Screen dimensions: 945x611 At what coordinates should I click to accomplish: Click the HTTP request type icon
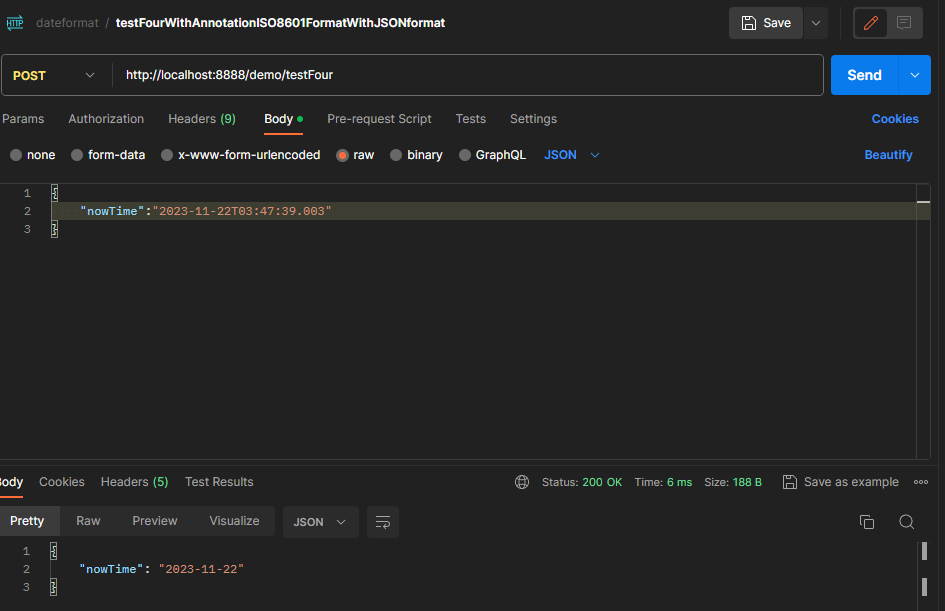(15, 22)
